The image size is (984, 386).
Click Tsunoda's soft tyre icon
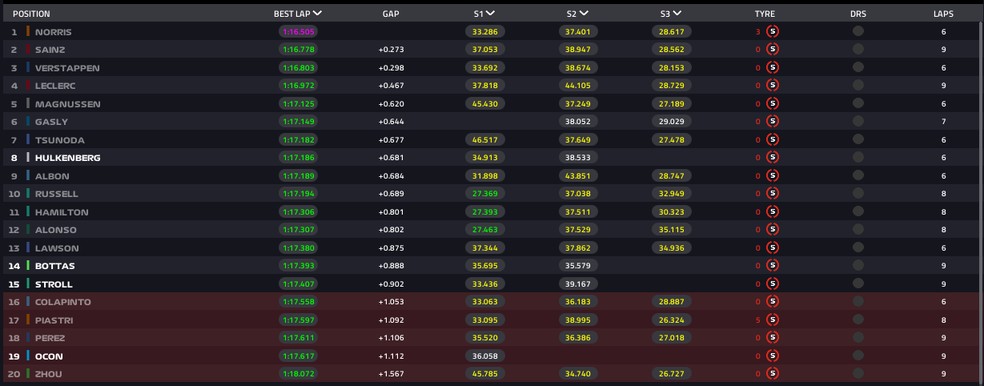coord(773,139)
